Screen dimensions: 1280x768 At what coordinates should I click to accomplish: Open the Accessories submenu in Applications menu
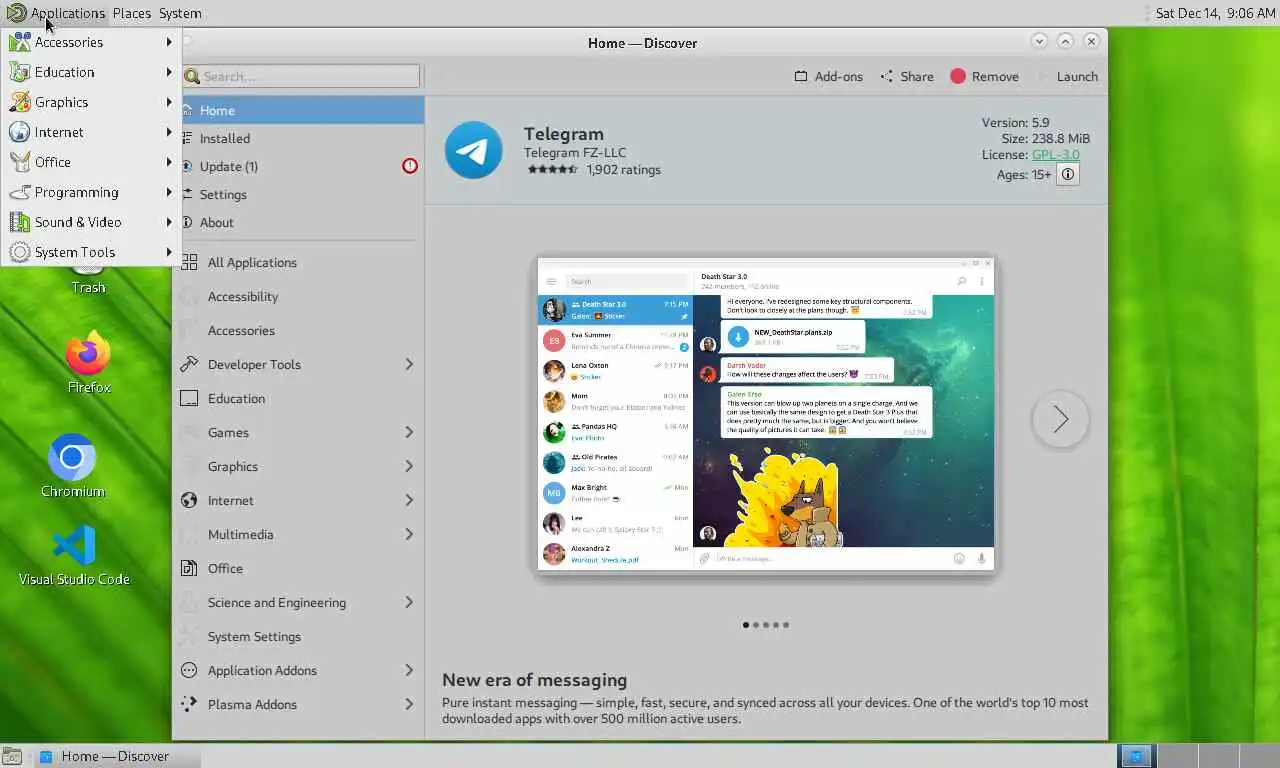(91, 42)
